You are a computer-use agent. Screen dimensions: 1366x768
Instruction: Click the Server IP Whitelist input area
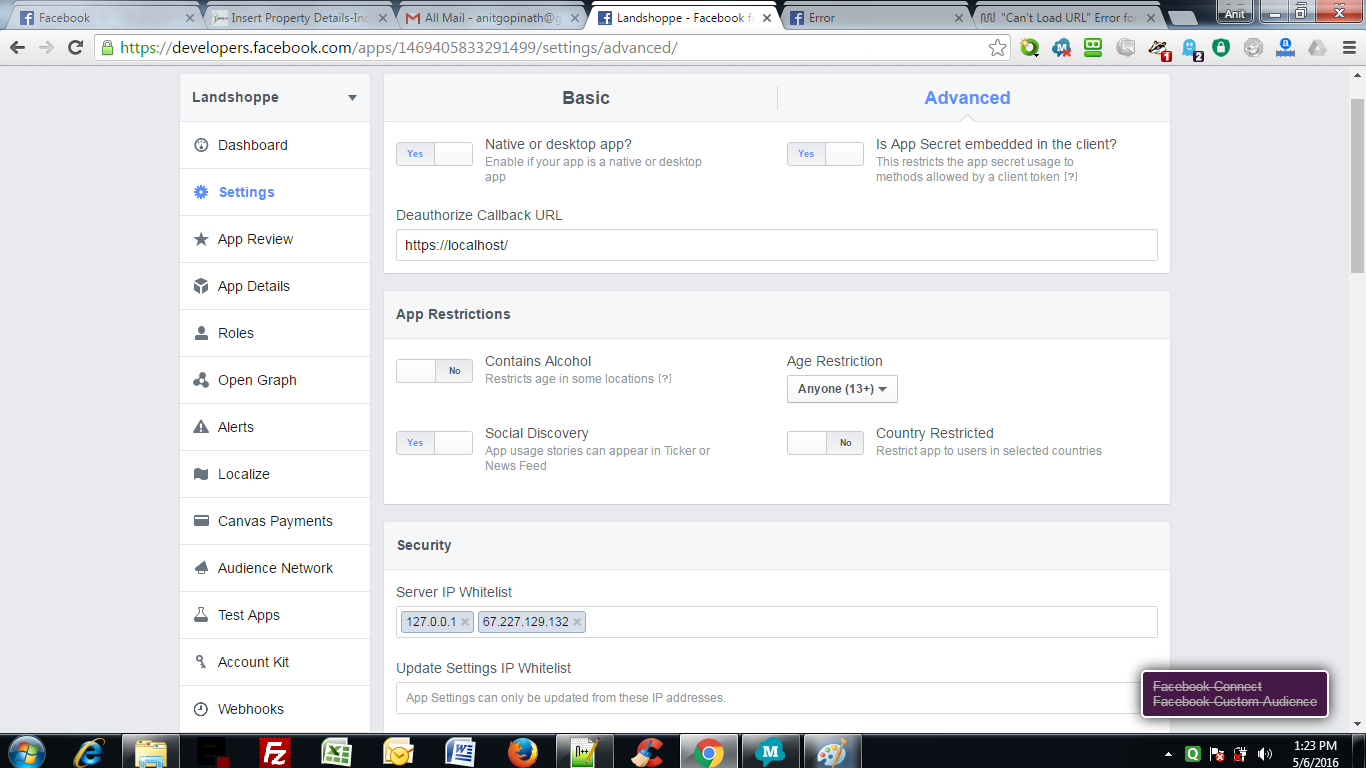point(777,622)
